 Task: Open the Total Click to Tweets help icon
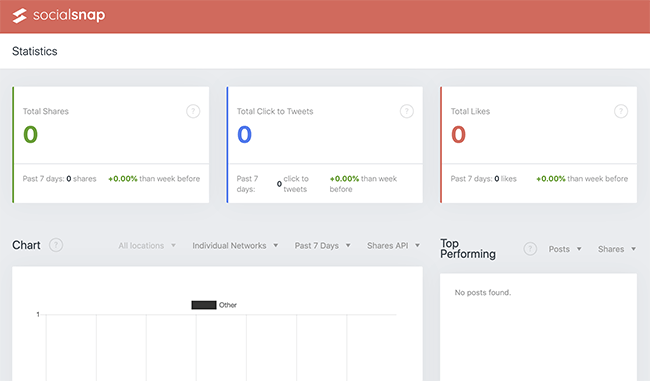407,111
